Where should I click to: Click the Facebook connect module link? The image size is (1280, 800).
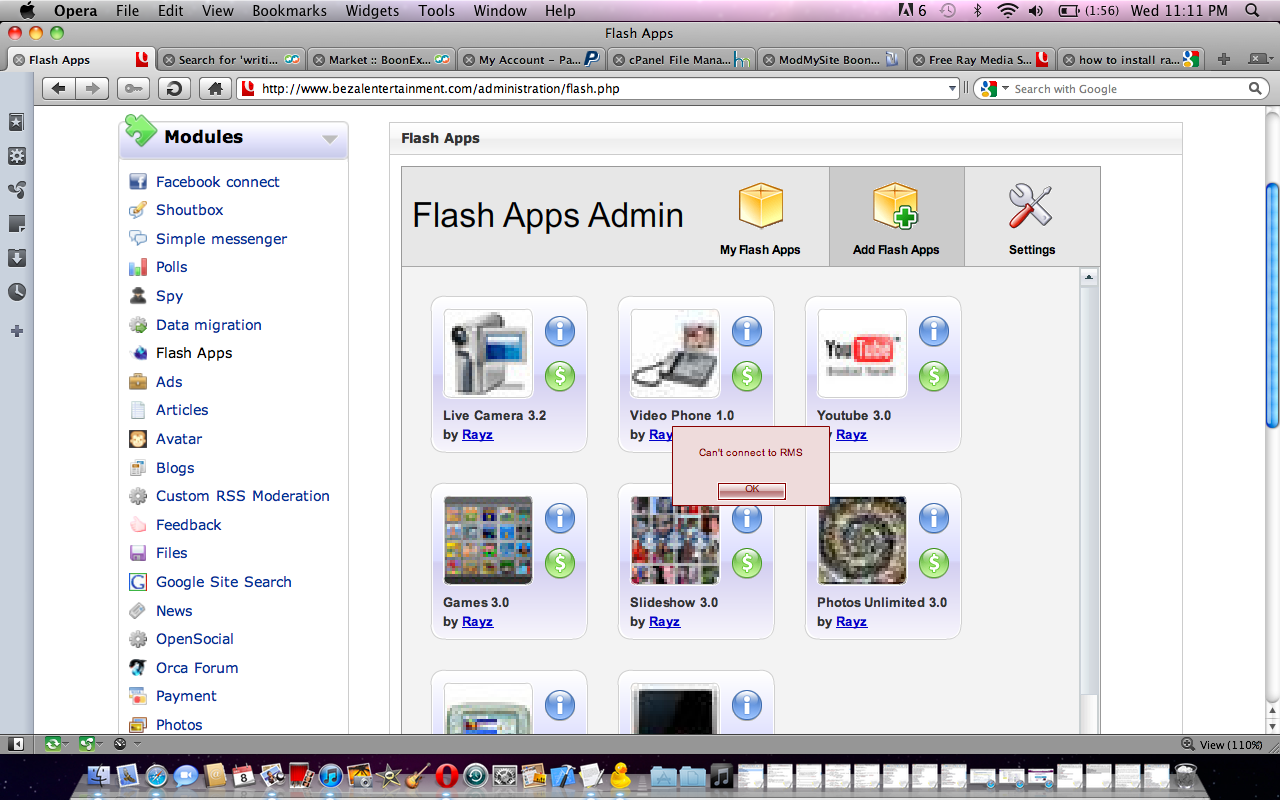click(217, 182)
